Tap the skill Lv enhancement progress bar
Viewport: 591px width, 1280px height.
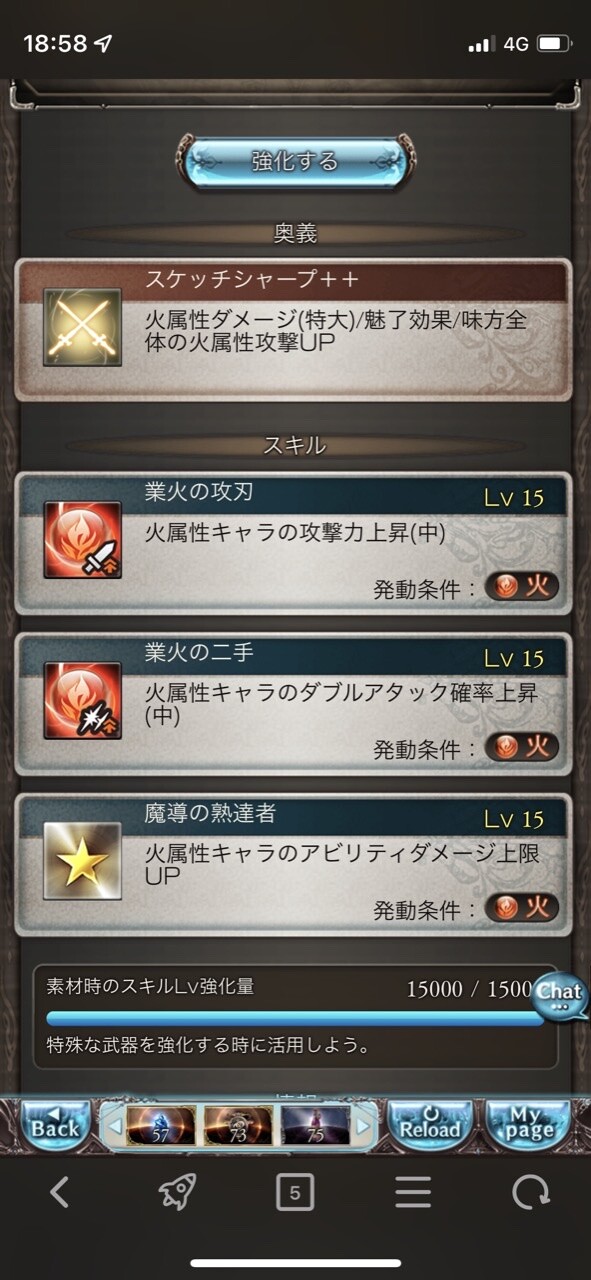295,1018
